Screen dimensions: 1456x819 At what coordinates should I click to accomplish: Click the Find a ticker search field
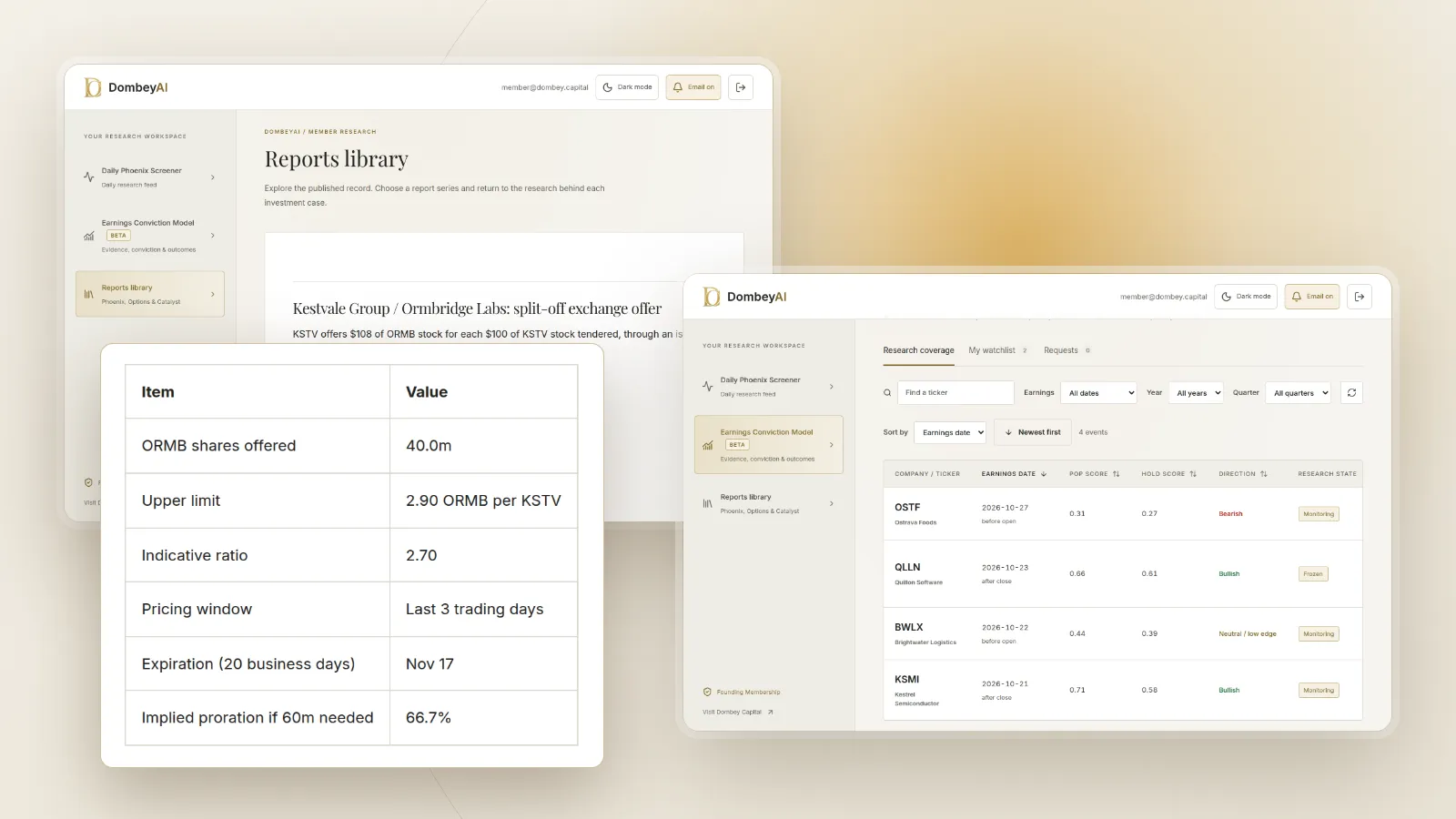click(x=955, y=392)
